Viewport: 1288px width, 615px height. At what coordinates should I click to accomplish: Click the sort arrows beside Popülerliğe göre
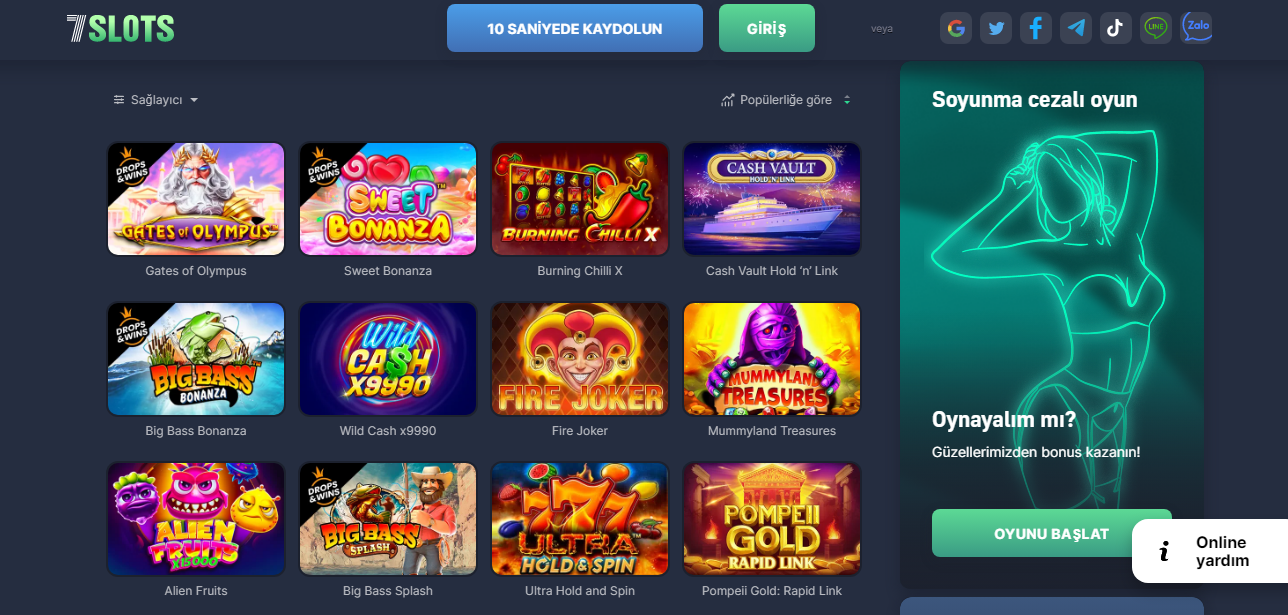point(847,100)
